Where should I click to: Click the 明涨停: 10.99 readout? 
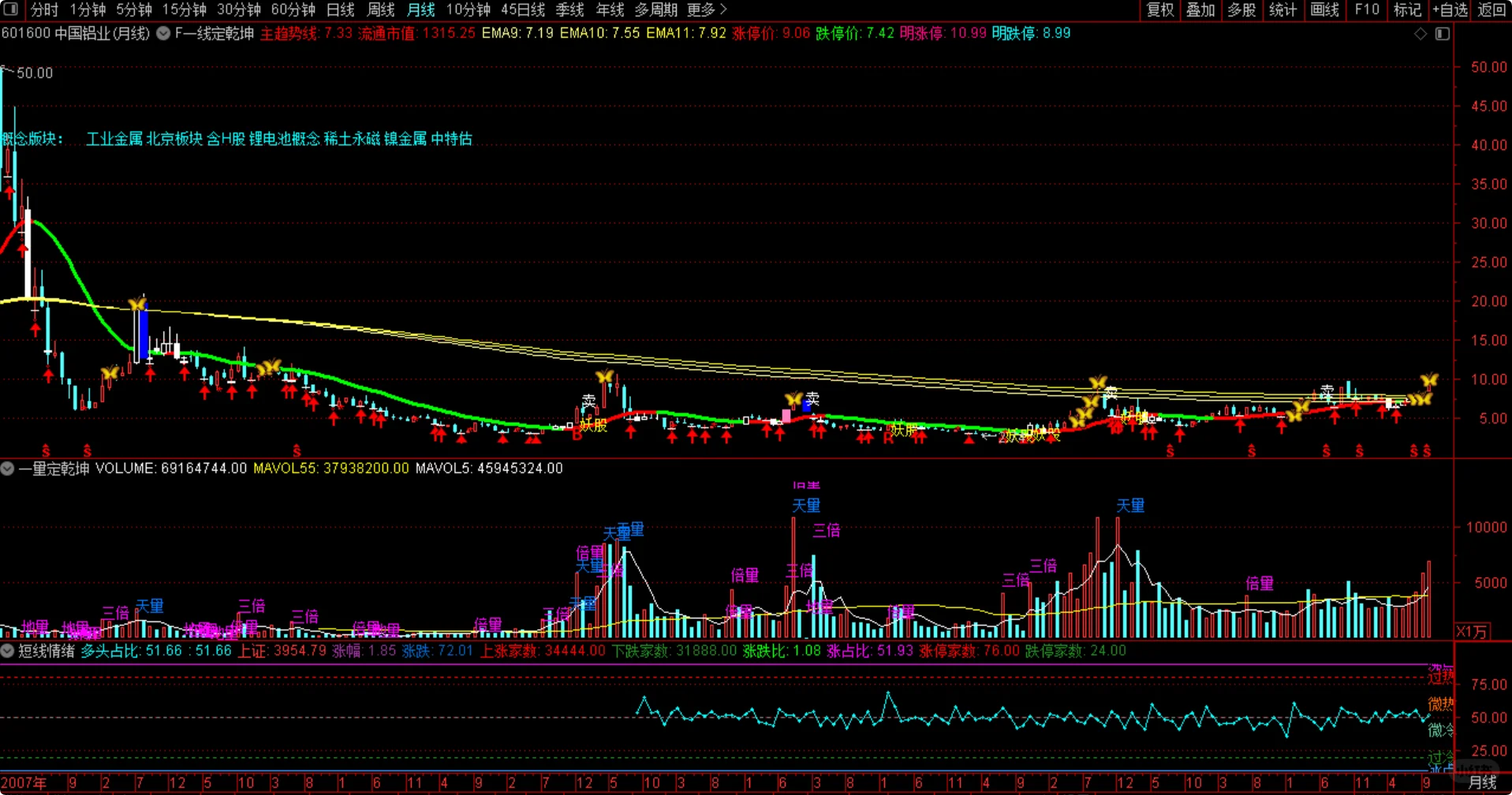[943, 34]
